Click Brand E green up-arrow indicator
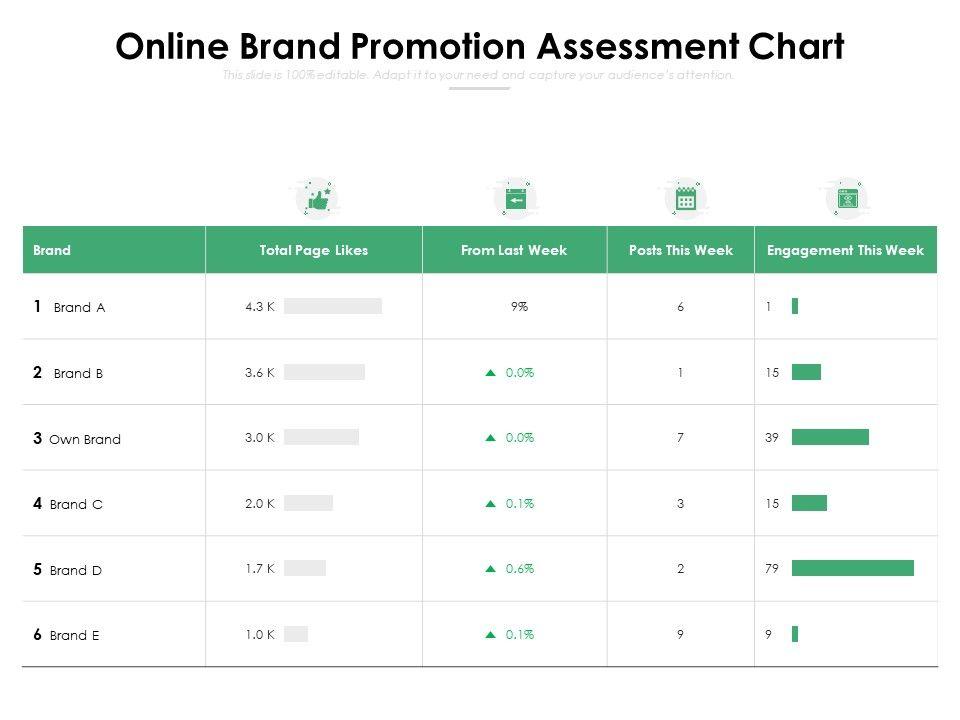The width and height of the screenshot is (960, 720). coord(490,634)
